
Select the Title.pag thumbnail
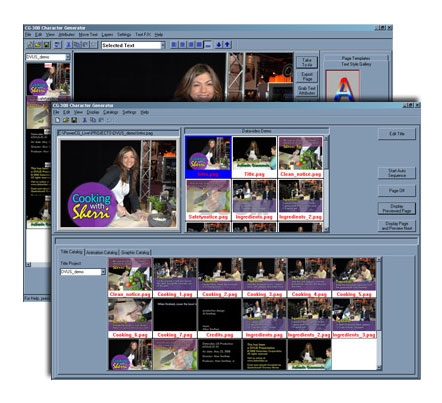click(x=254, y=157)
